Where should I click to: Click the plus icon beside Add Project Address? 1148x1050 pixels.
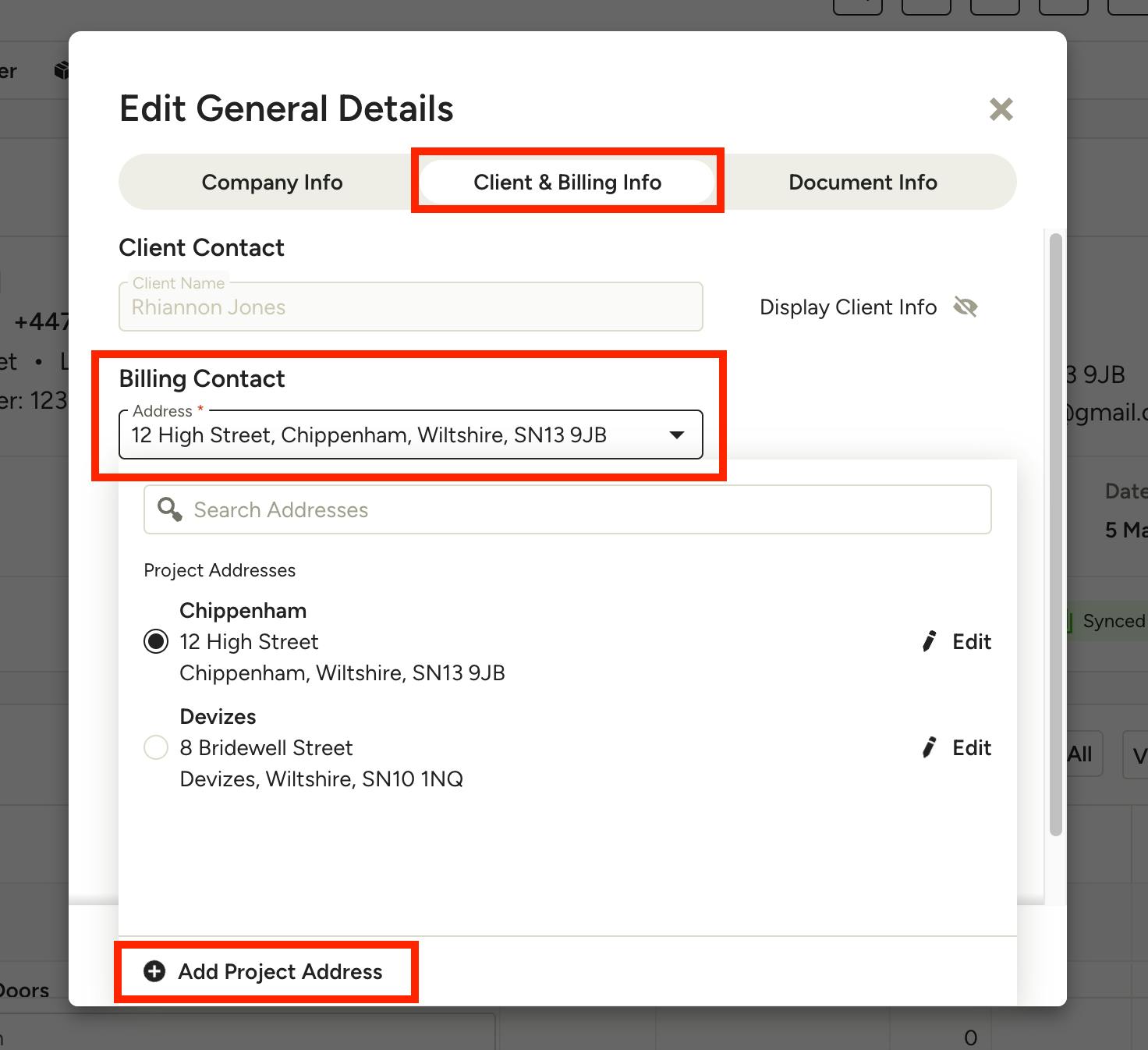click(x=154, y=971)
